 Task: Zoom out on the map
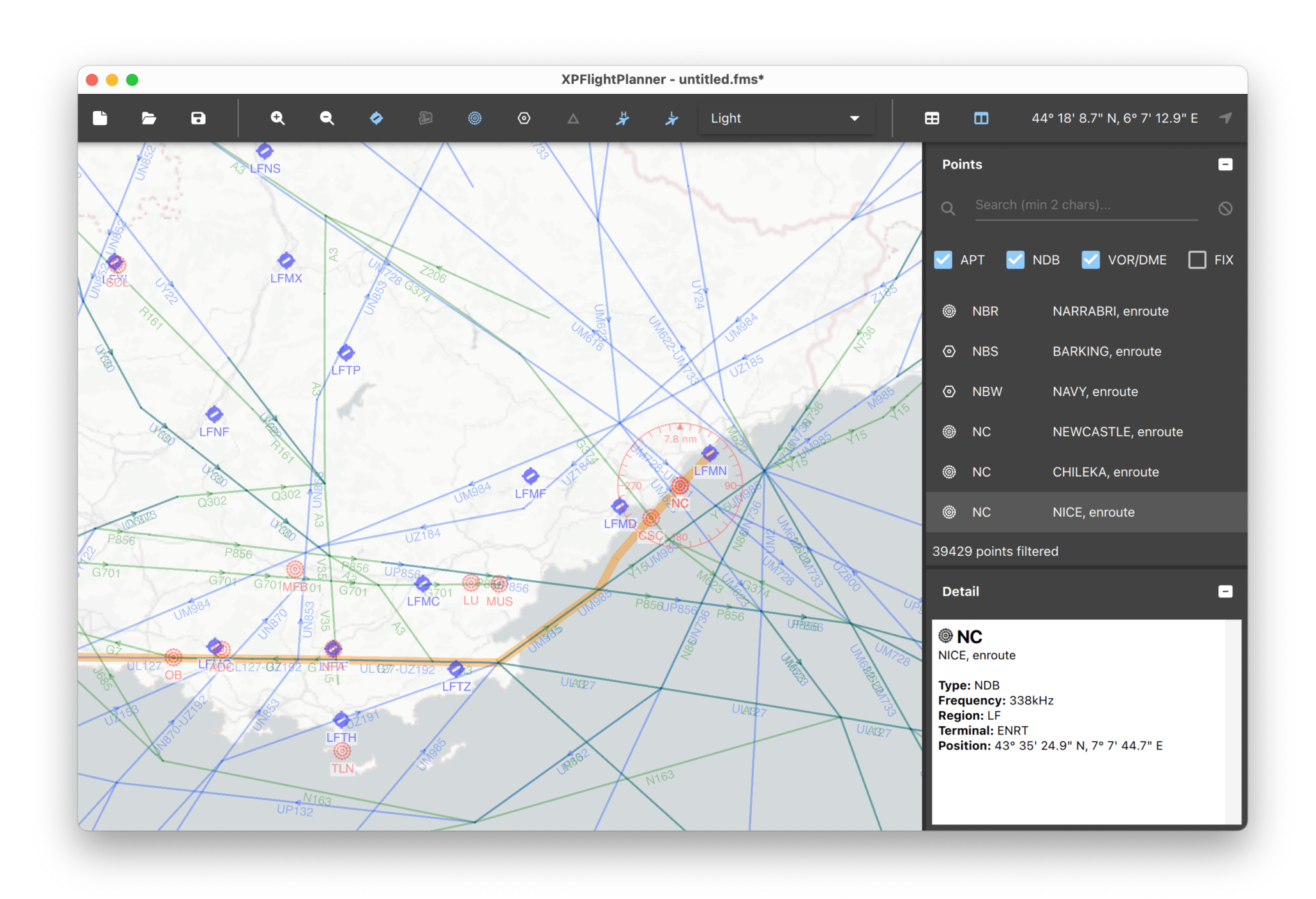tap(326, 118)
